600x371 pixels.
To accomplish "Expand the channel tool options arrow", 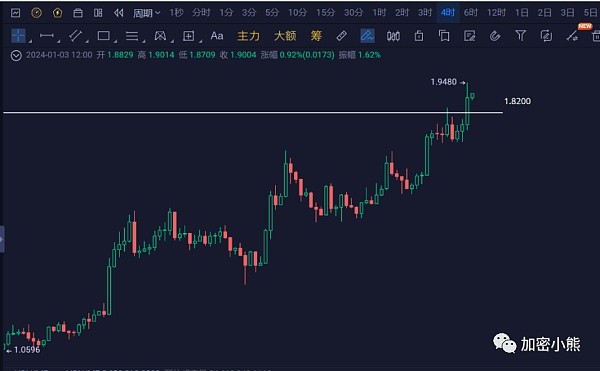I will click(87, 41).
